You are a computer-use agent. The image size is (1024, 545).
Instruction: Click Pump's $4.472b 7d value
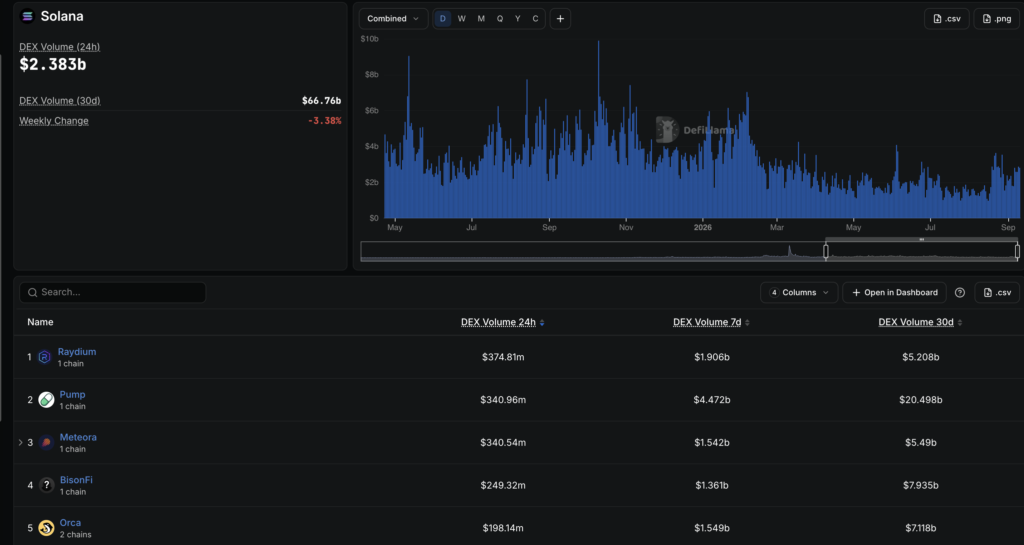click(x=712, y=399)
